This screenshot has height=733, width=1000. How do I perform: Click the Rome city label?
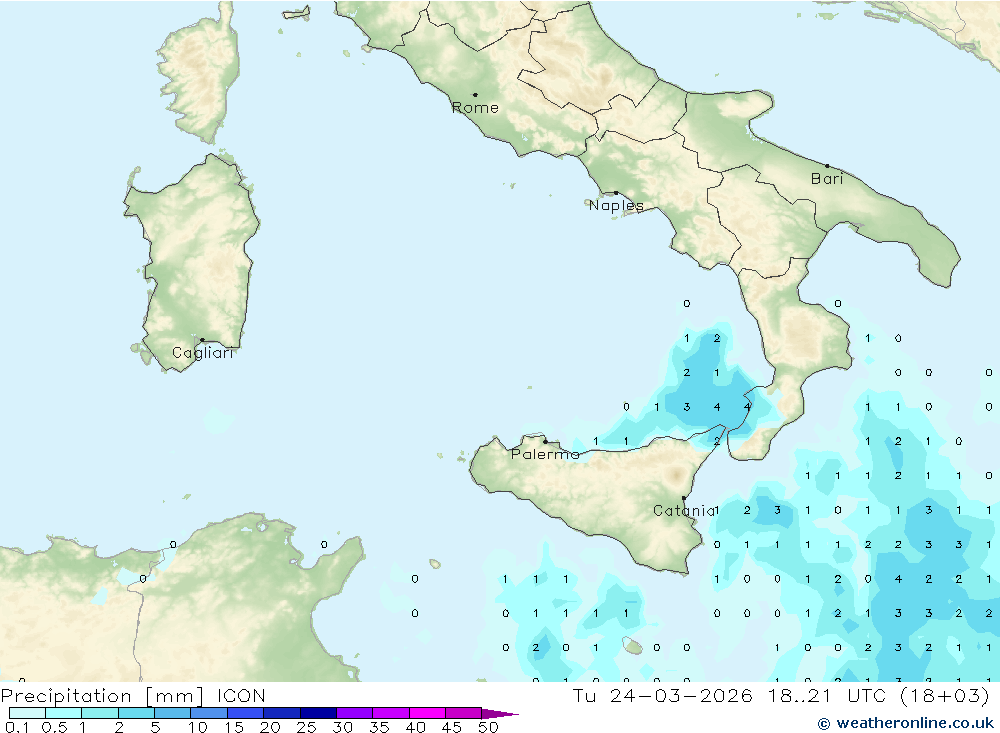coord(475,108)
